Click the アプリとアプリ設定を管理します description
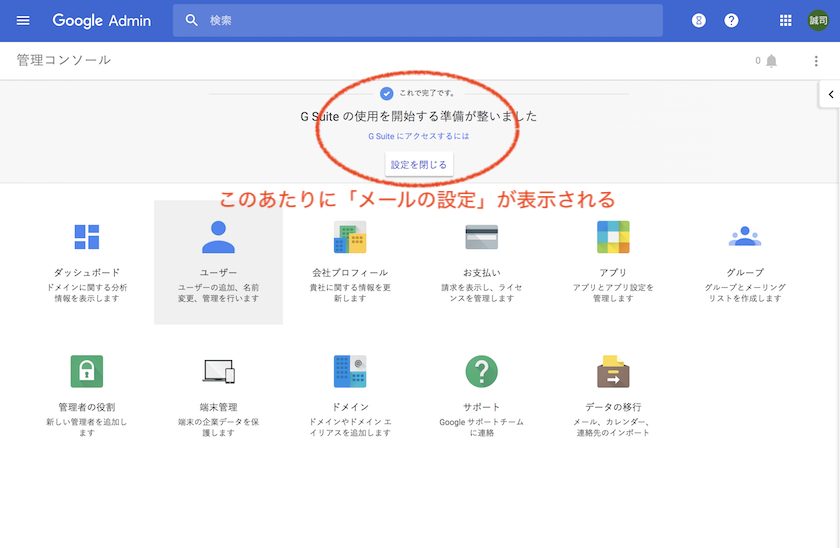This screenshot has height=548, width=840. pos(613,292)
